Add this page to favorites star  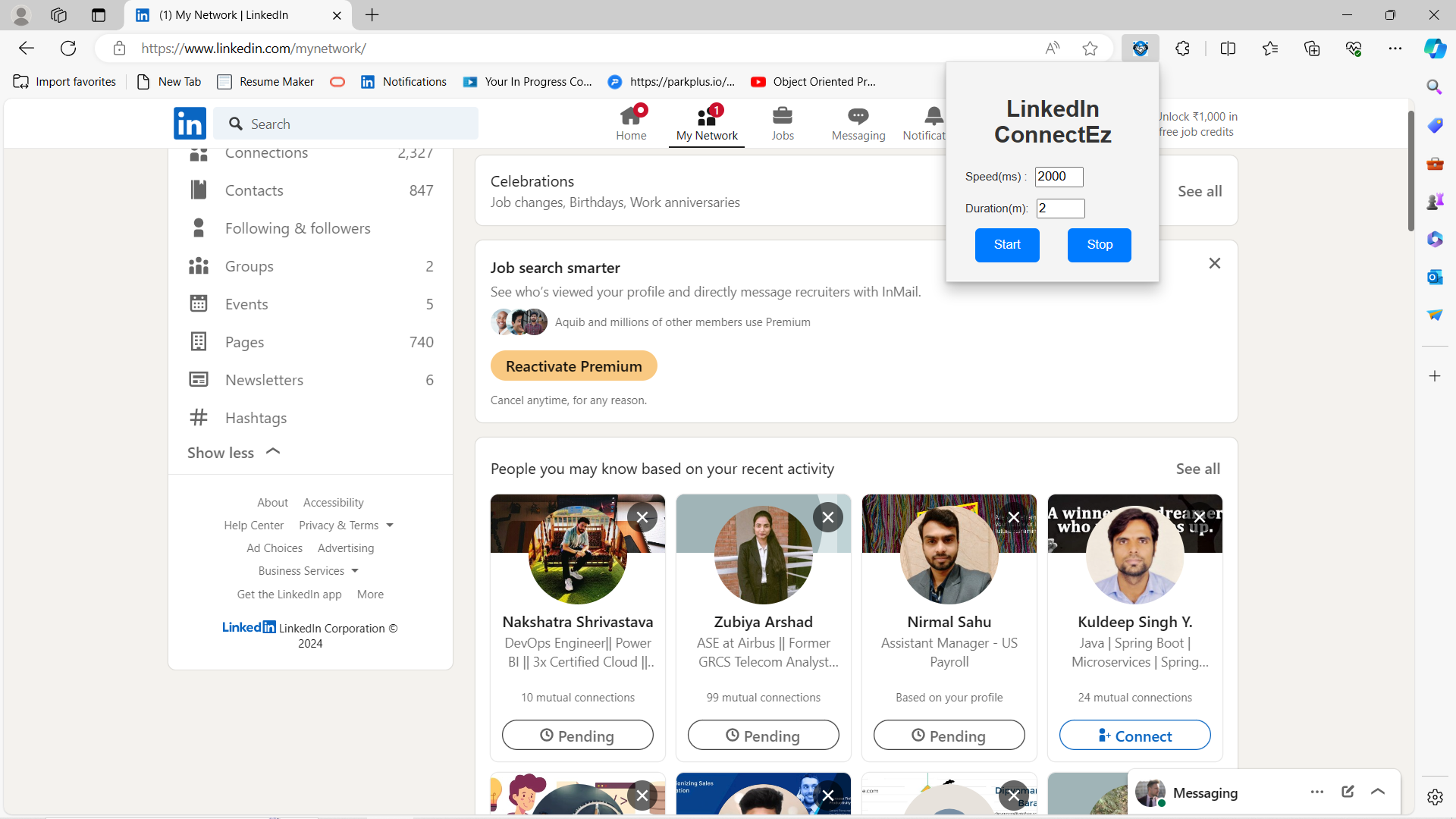click(x=1090, y=49)
